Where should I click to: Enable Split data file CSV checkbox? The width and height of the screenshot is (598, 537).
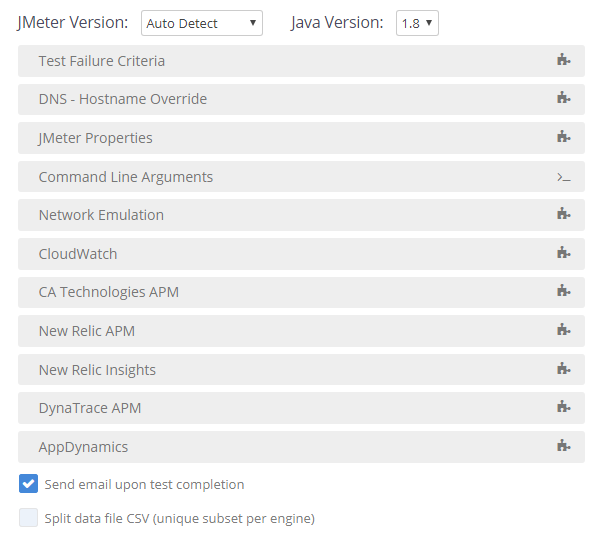coord(29,518)
